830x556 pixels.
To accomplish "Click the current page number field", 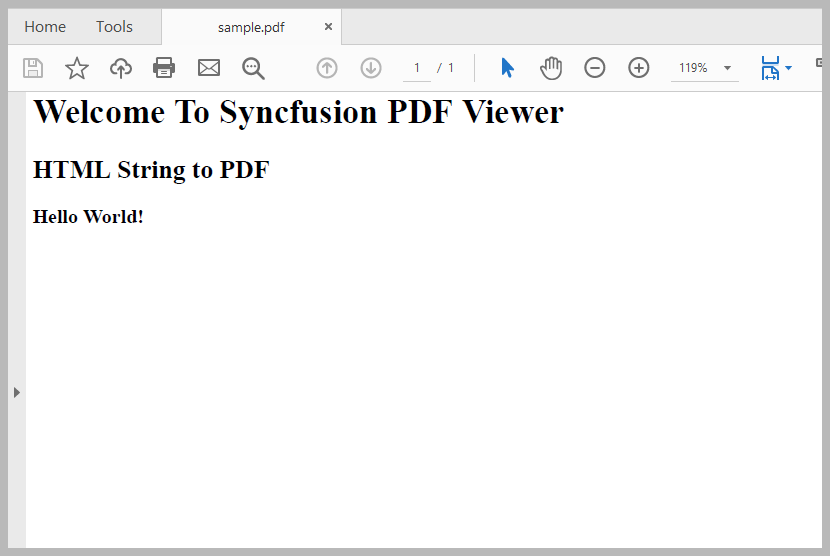I will (417, 68).
